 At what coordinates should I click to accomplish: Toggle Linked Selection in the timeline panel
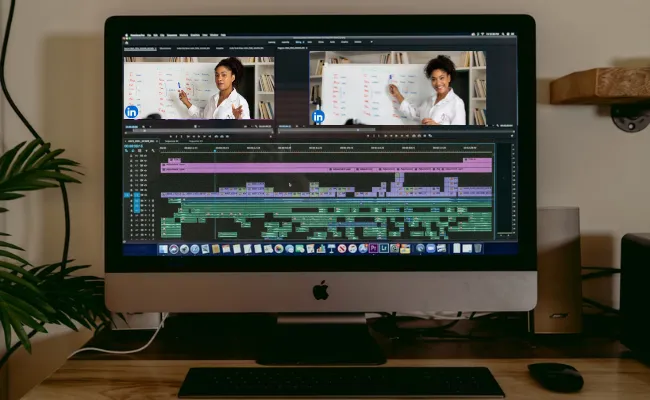tap(140, 150)
